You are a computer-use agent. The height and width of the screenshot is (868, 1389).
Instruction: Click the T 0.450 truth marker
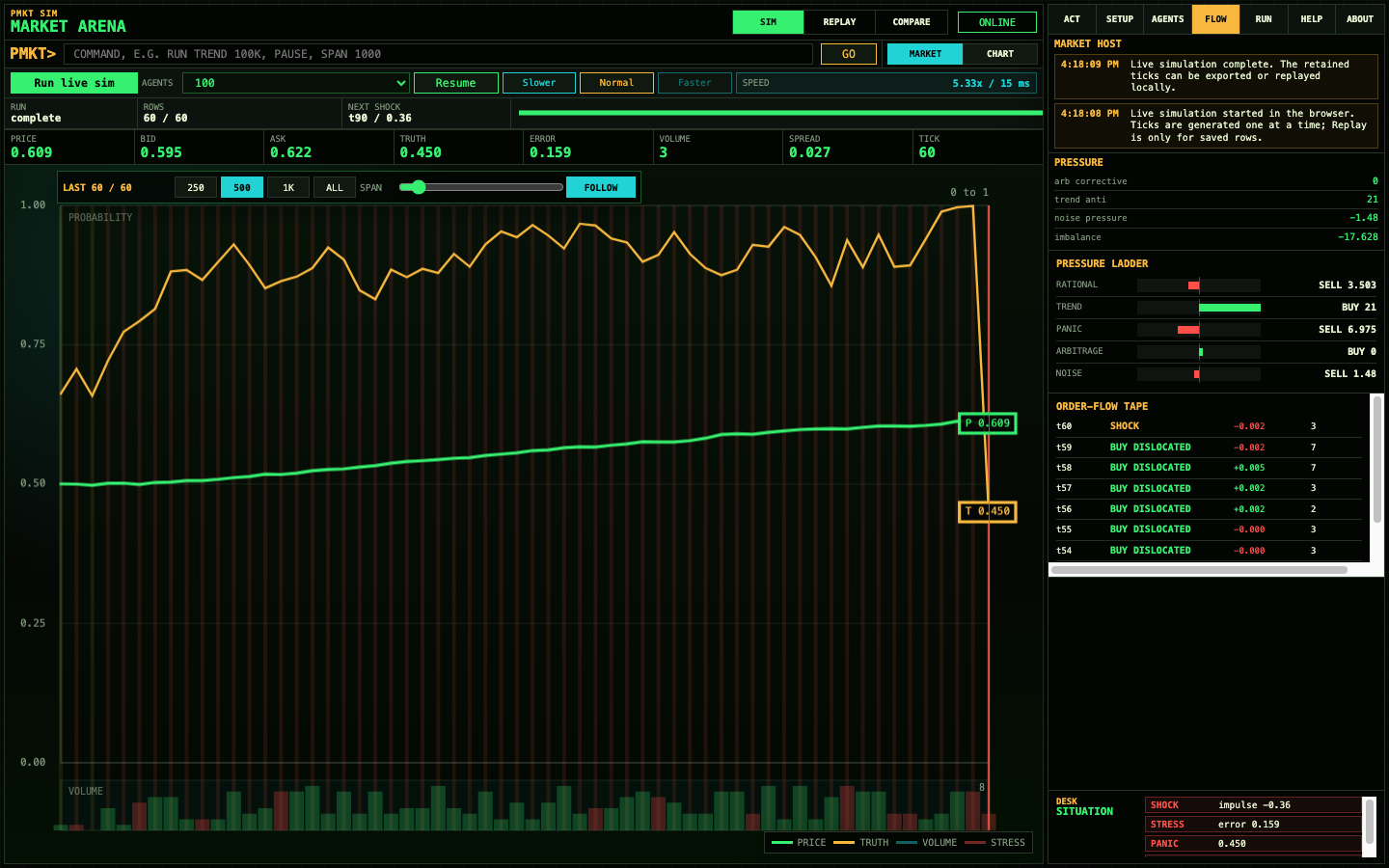[x=988, y=511]
